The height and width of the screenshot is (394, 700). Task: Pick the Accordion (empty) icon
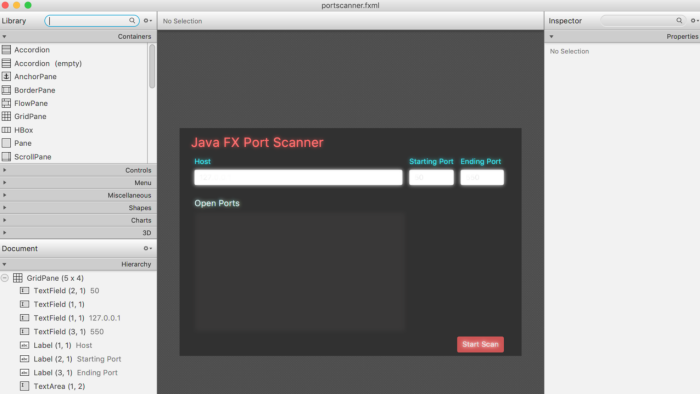point(6,63)
